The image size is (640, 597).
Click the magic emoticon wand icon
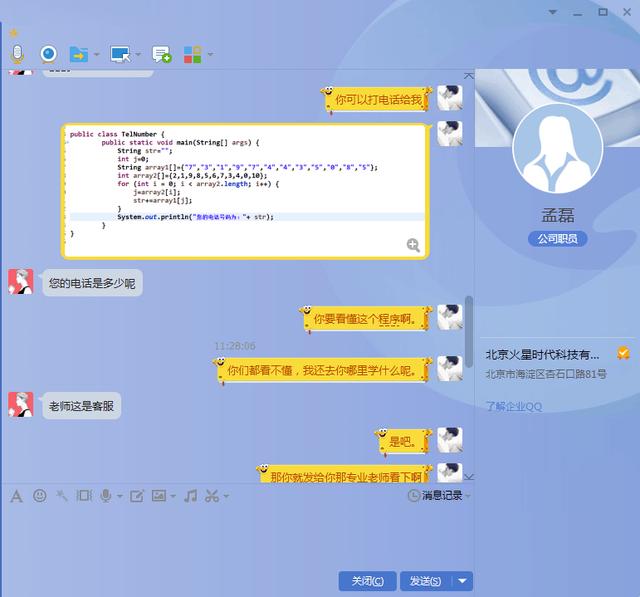62,496
